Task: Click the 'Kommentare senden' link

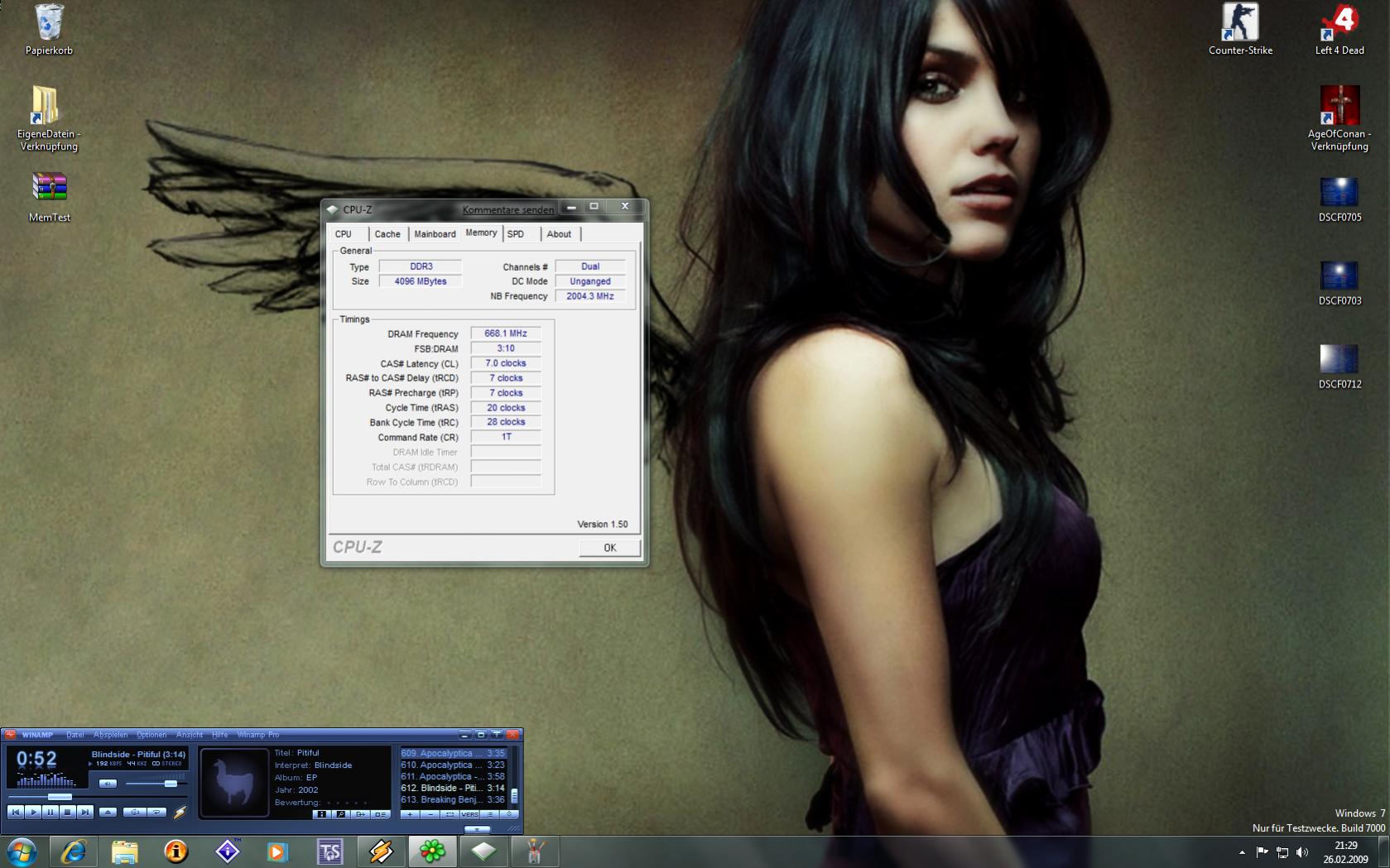Action: (x=508, y=209)
